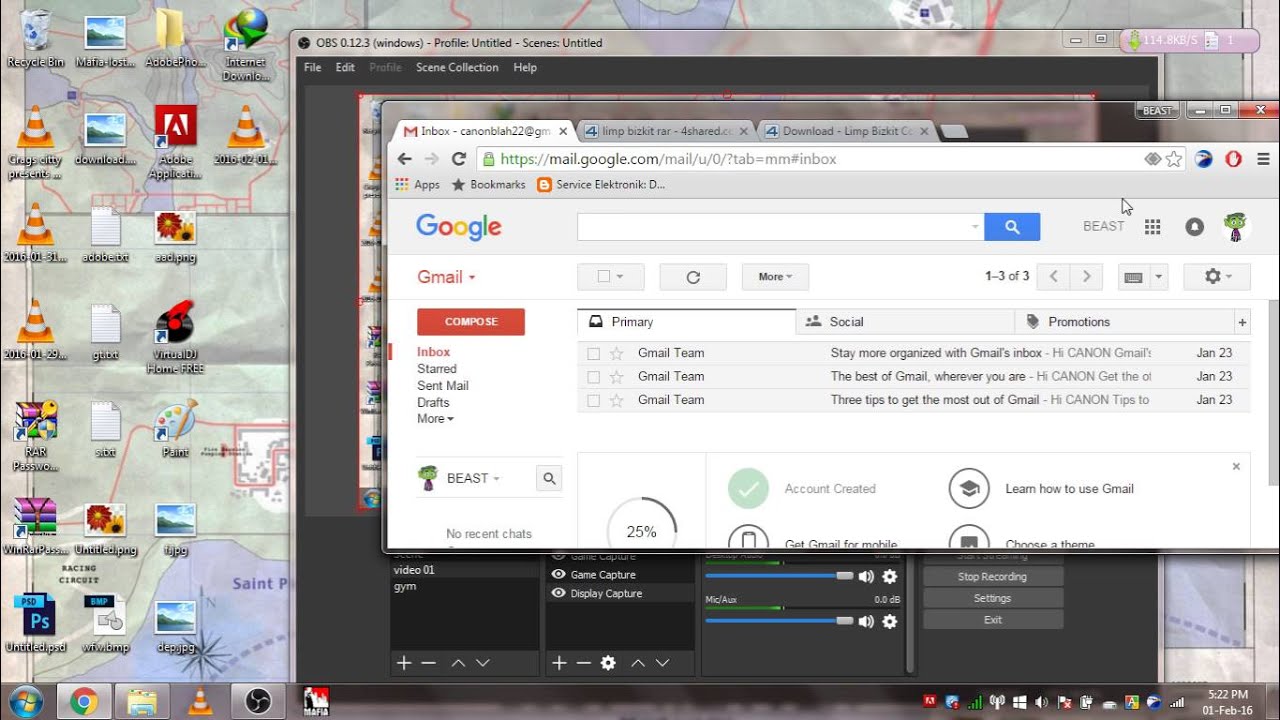The image size is (1280, 720).
Task: Open Gmail settings gear dropdown
Action: pyautogui.click(x=1217, y=277)
